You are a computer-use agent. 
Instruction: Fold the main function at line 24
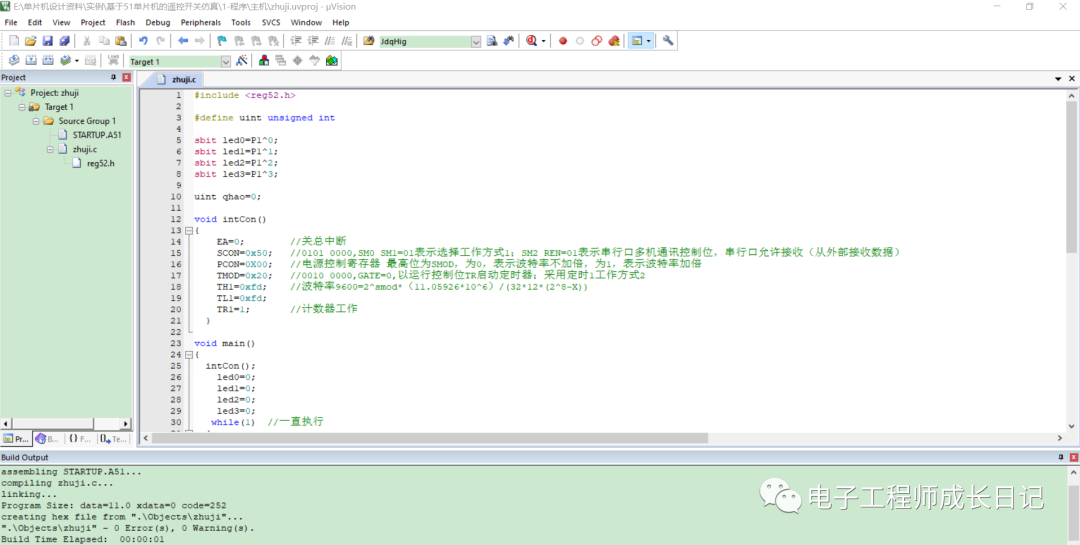[189, 355]
